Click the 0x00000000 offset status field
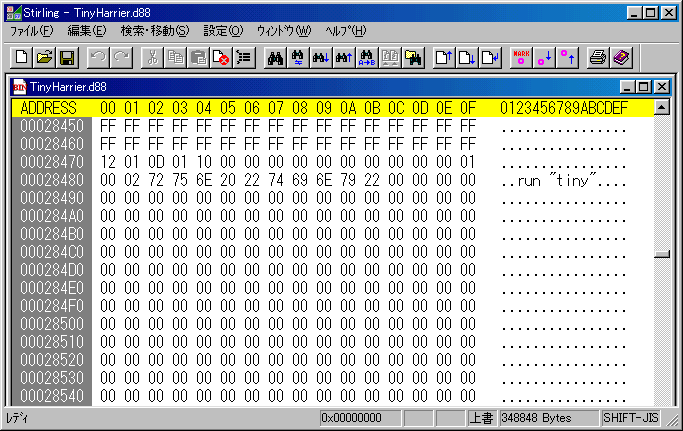The width and height of the screenshot is (683, 431). [360, 418]
